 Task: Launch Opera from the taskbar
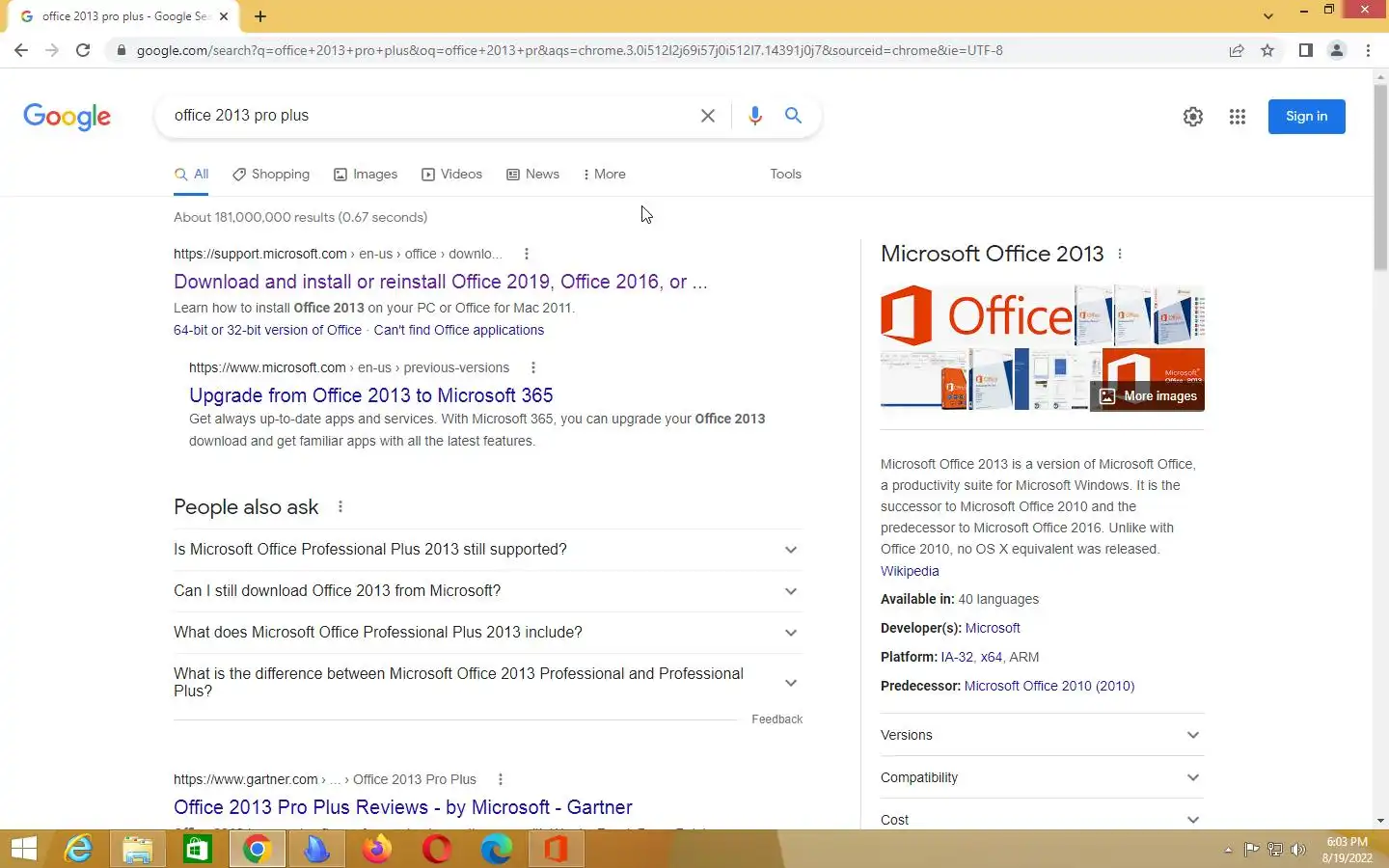(x=436, y=849)
